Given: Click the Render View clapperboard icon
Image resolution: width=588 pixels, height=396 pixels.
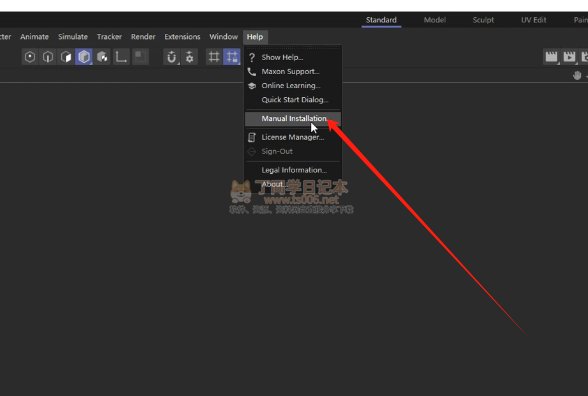Looking at the screenshot, I should [551, 57].
